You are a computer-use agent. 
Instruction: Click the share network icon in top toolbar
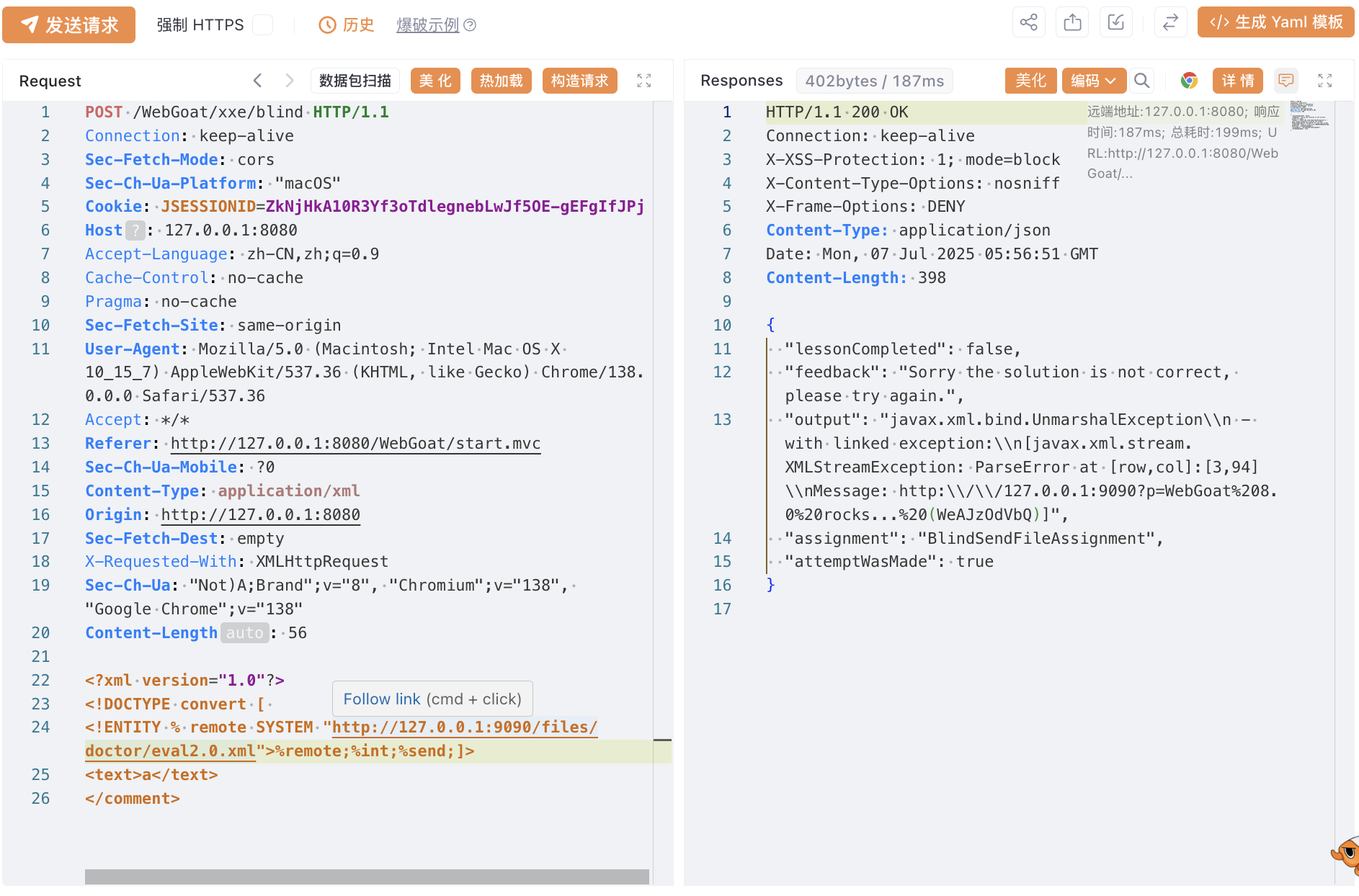pos(1029,22)
